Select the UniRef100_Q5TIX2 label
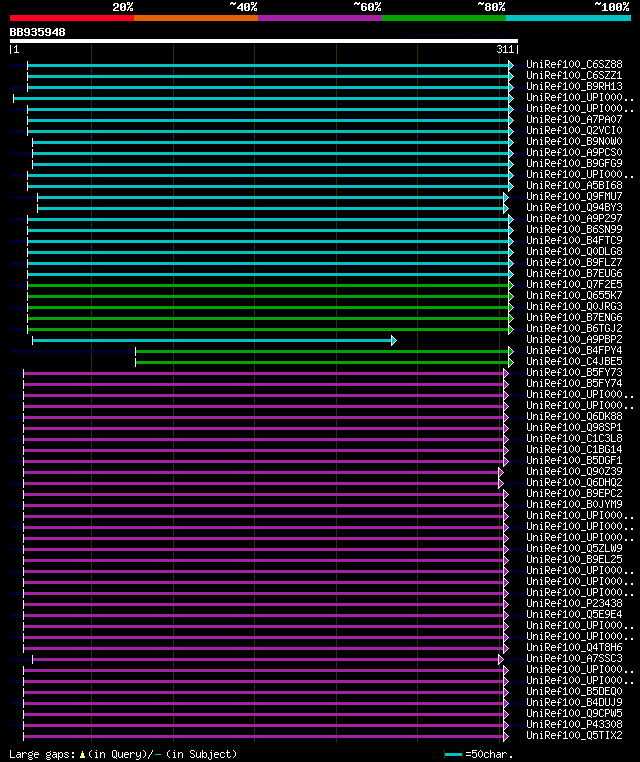The height and width of the screenshot is (762, 640). (574, 735)
